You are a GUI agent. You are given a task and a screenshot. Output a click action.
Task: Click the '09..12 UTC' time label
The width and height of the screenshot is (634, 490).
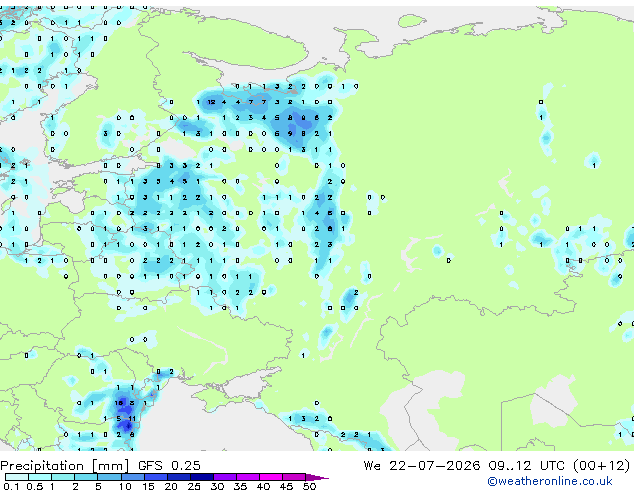click(526, 466)
